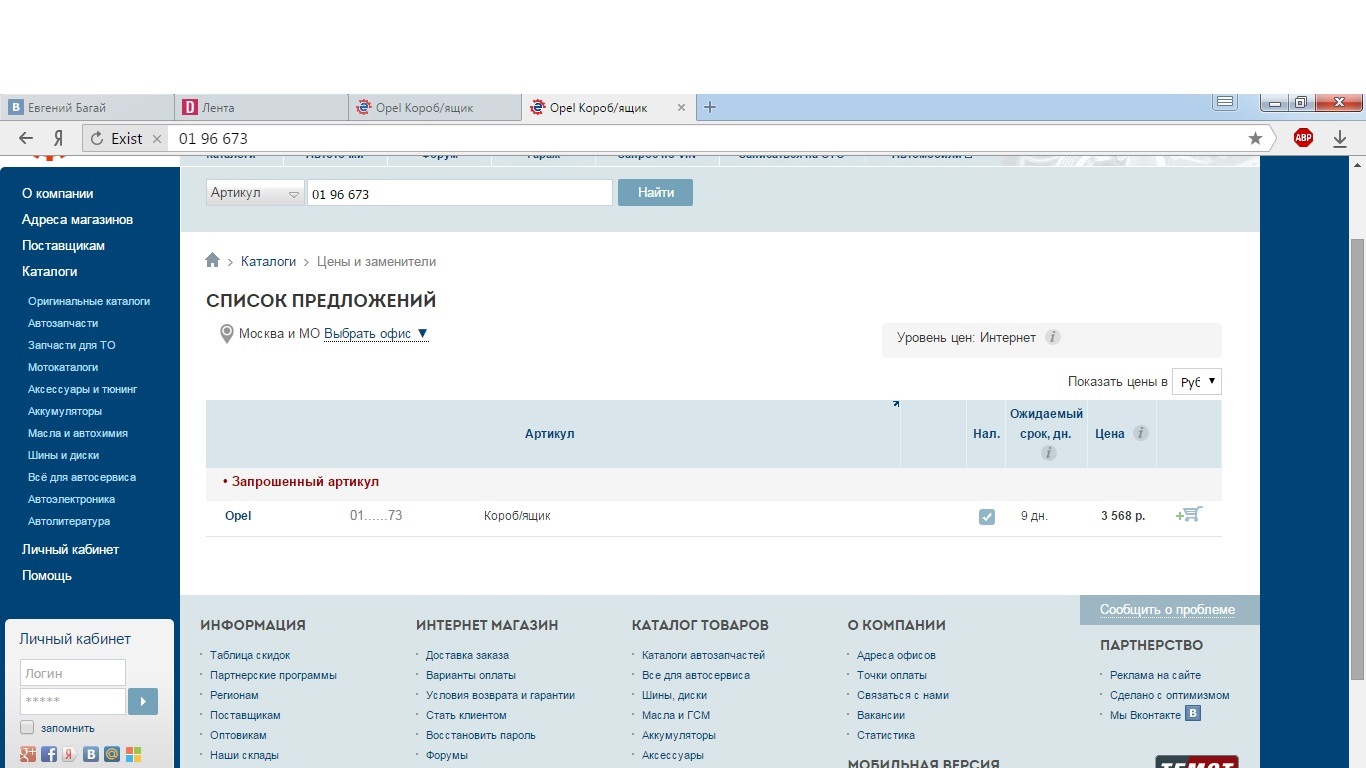The width and height of the screenshot is (1366, 768).
Task: Open Доставка заказа footer link
Action: coord(467,655)
